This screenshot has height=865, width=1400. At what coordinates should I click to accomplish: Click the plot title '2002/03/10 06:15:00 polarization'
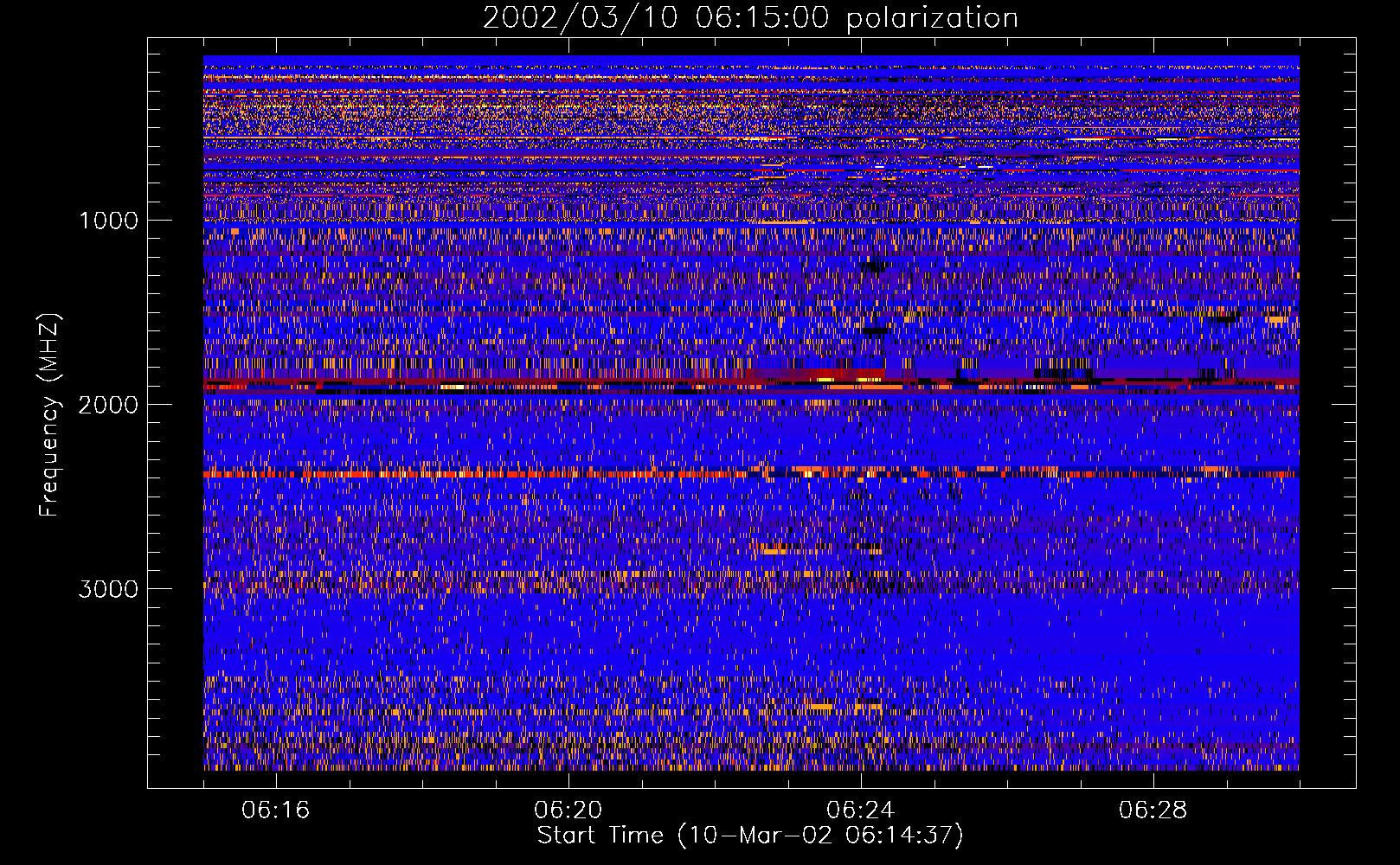750,18
